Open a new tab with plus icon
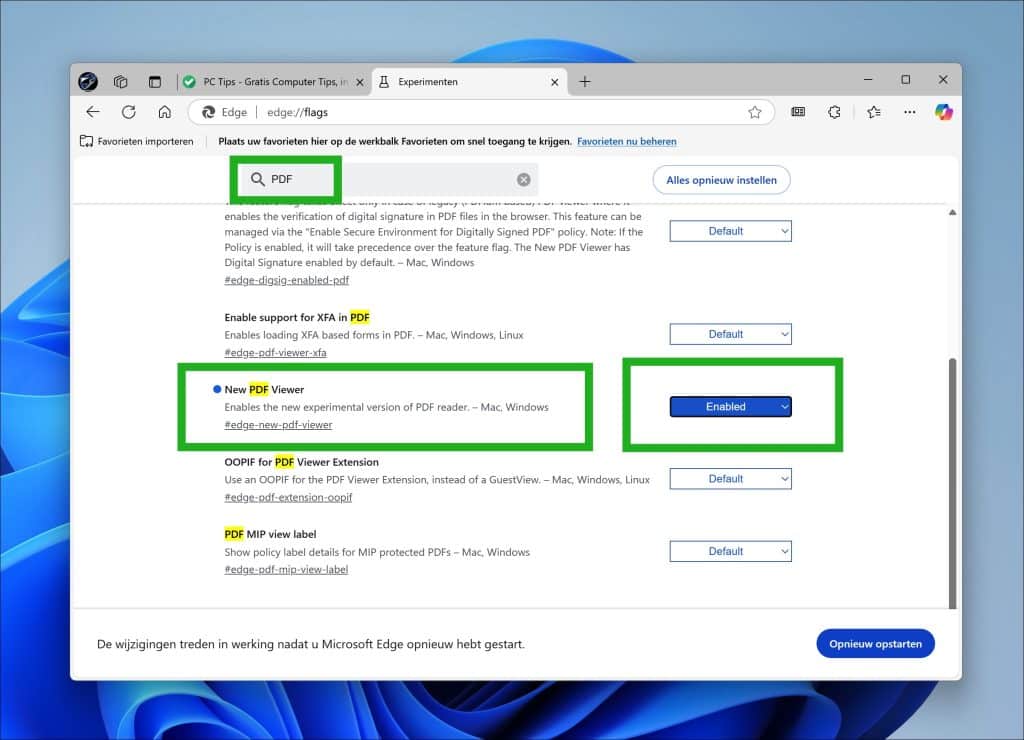 pos(584,82)
